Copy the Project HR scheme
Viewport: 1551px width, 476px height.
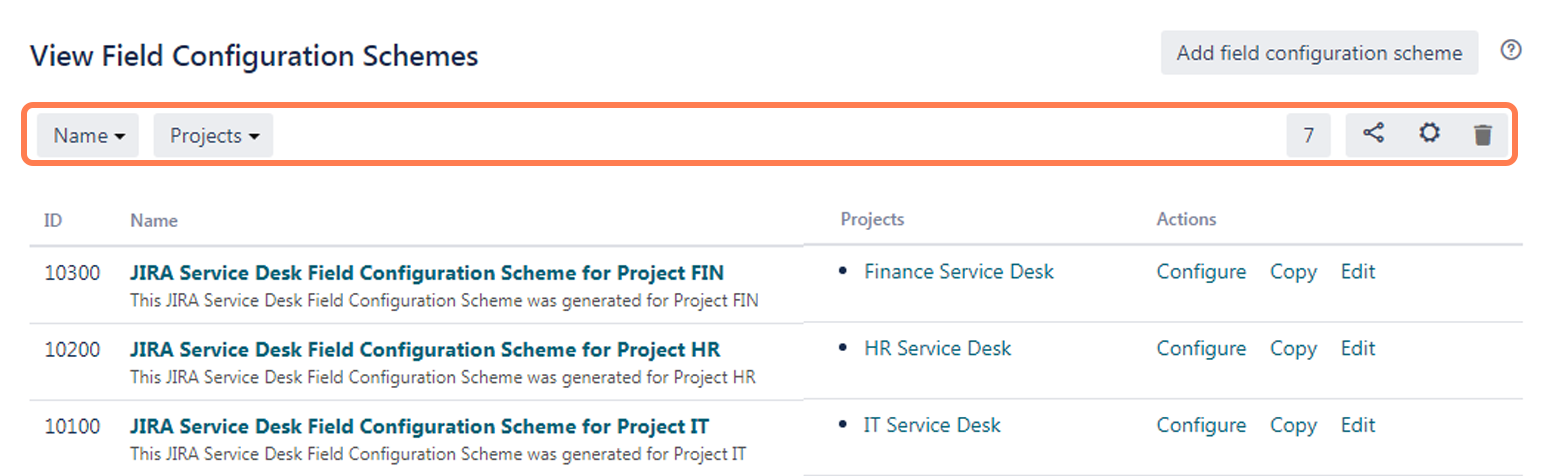1293,348
